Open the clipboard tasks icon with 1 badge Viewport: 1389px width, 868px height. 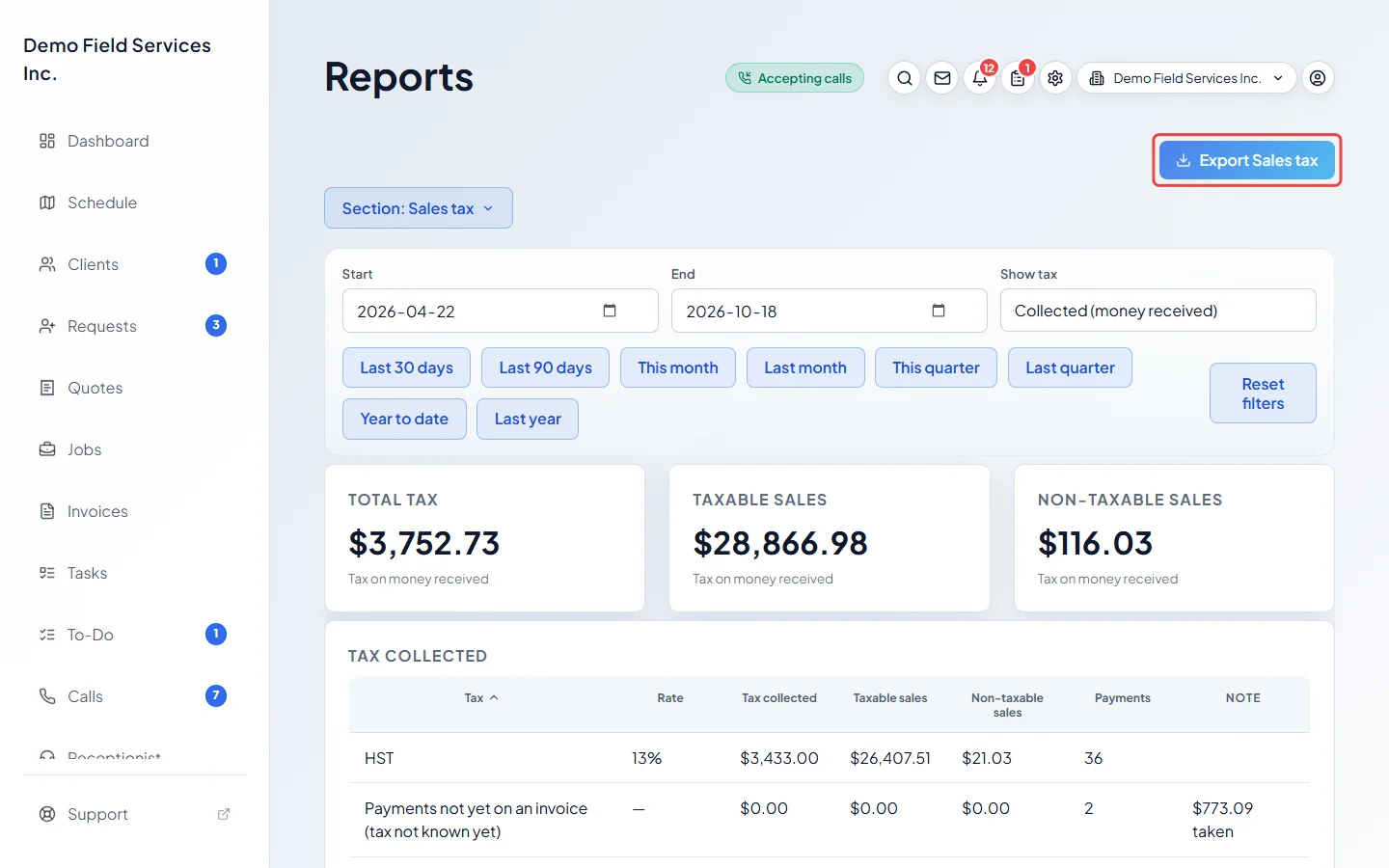point(1018,78)
